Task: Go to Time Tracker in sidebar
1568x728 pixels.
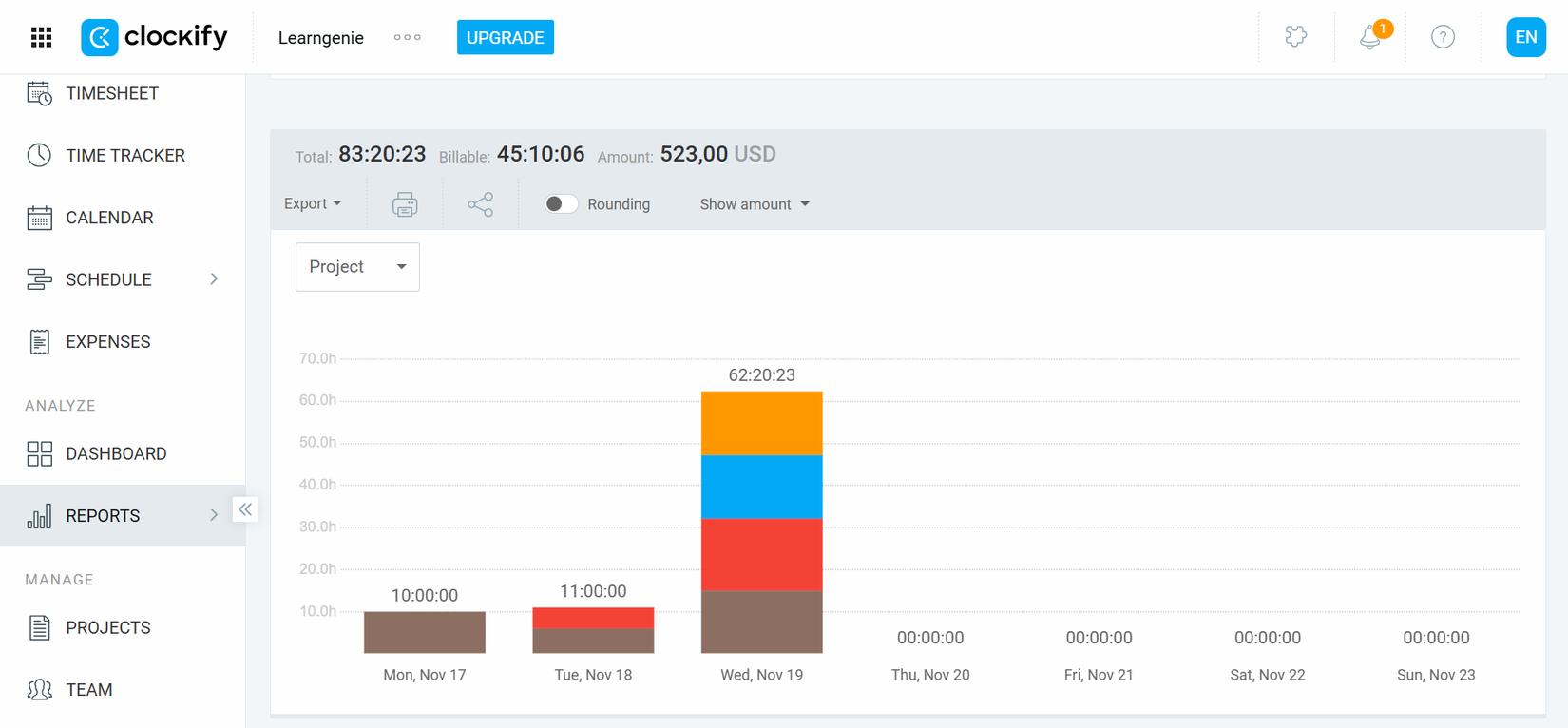Action: 124,156
